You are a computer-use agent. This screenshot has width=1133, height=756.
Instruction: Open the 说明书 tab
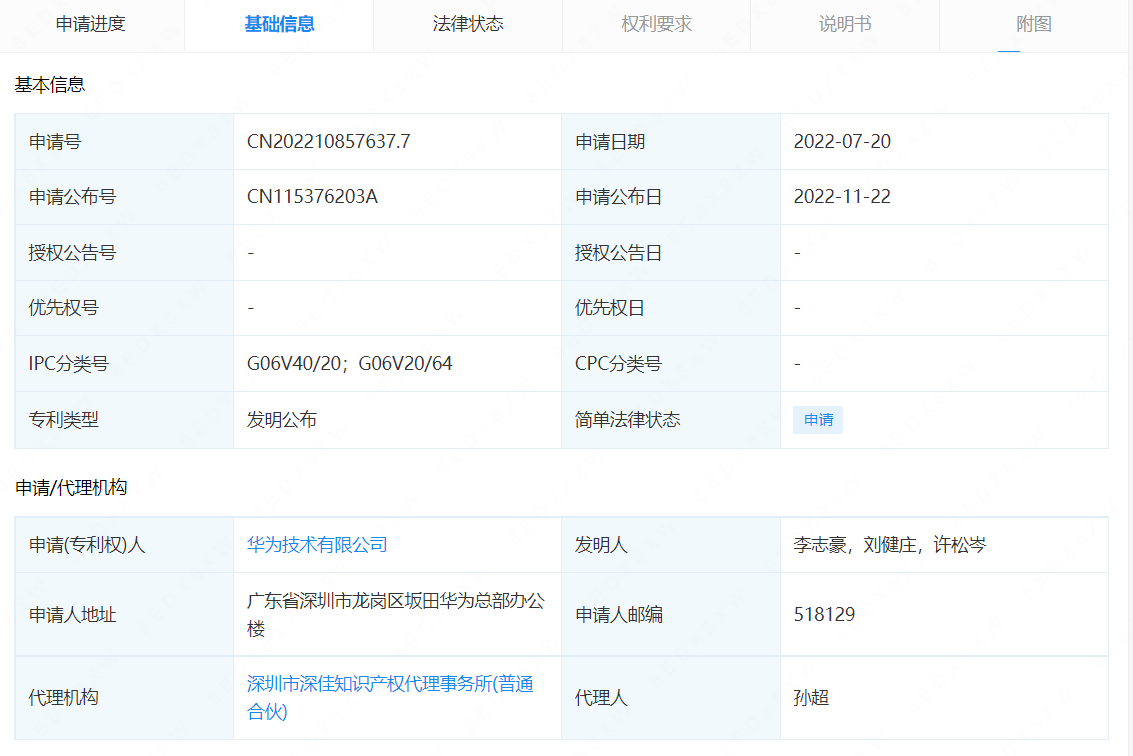tap(845, 24)
